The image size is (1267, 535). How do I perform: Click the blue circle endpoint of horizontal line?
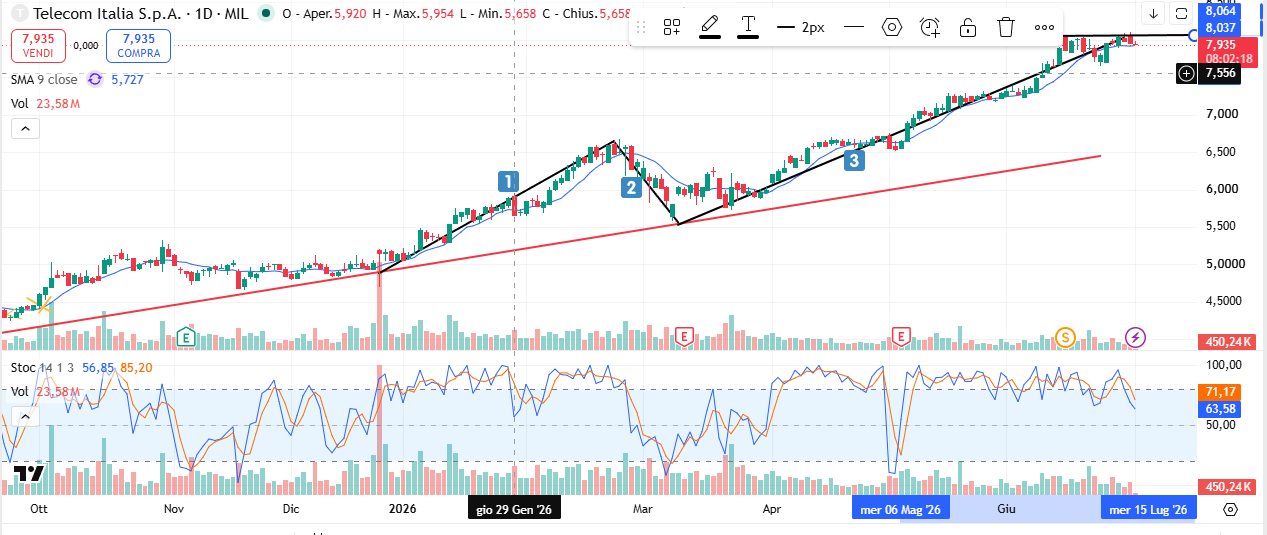(x=1194, y=35)
